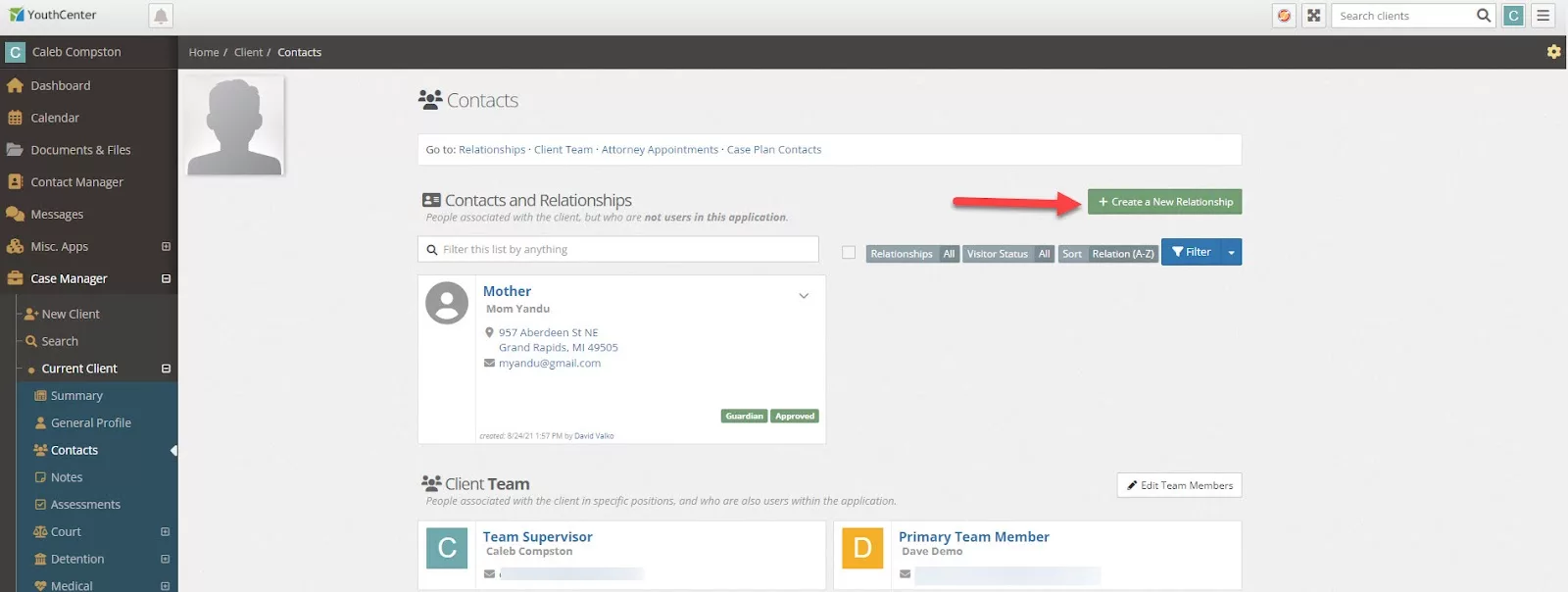Open the Relationships All filter
Image resolution: width=1568 pixels, height=592 pixels.
pos(912,254)
